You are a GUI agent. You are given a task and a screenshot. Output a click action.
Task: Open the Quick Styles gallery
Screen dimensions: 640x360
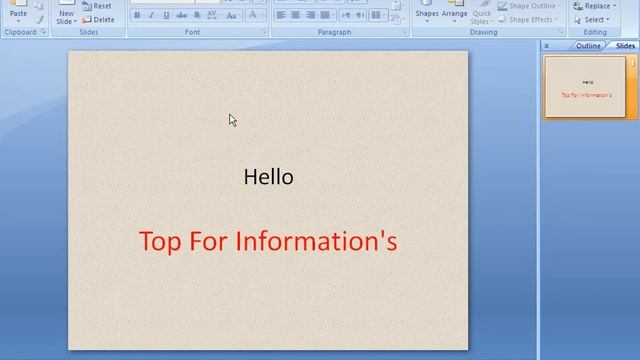click(x=482, y=13)
